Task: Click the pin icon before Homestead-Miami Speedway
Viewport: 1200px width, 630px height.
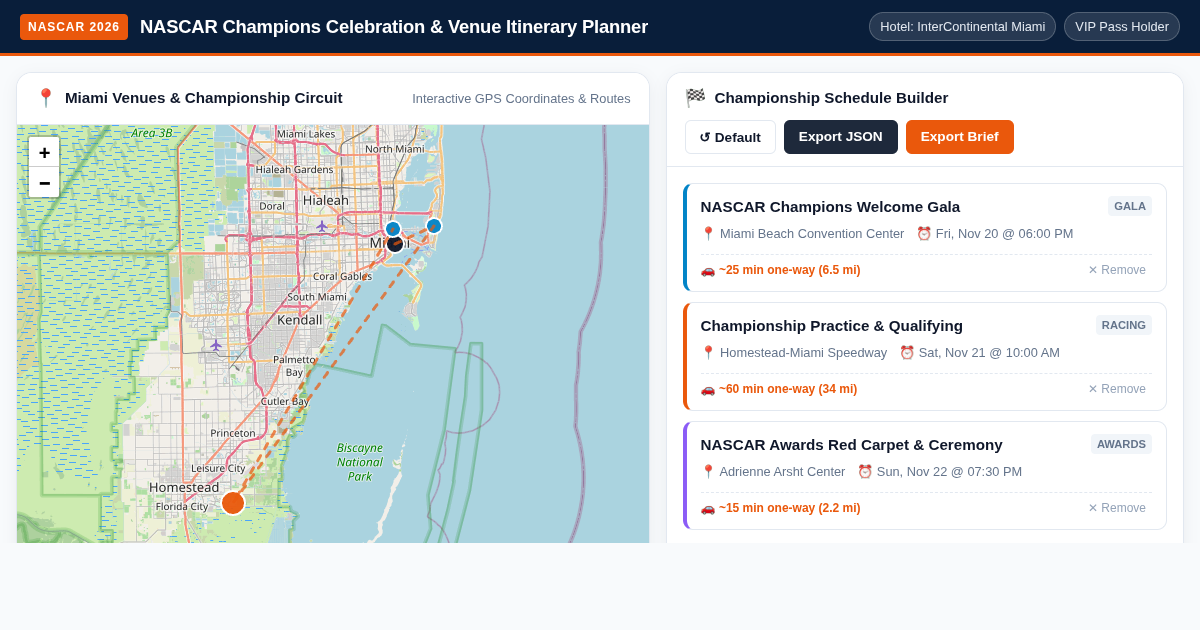Action: click(708, 352)
